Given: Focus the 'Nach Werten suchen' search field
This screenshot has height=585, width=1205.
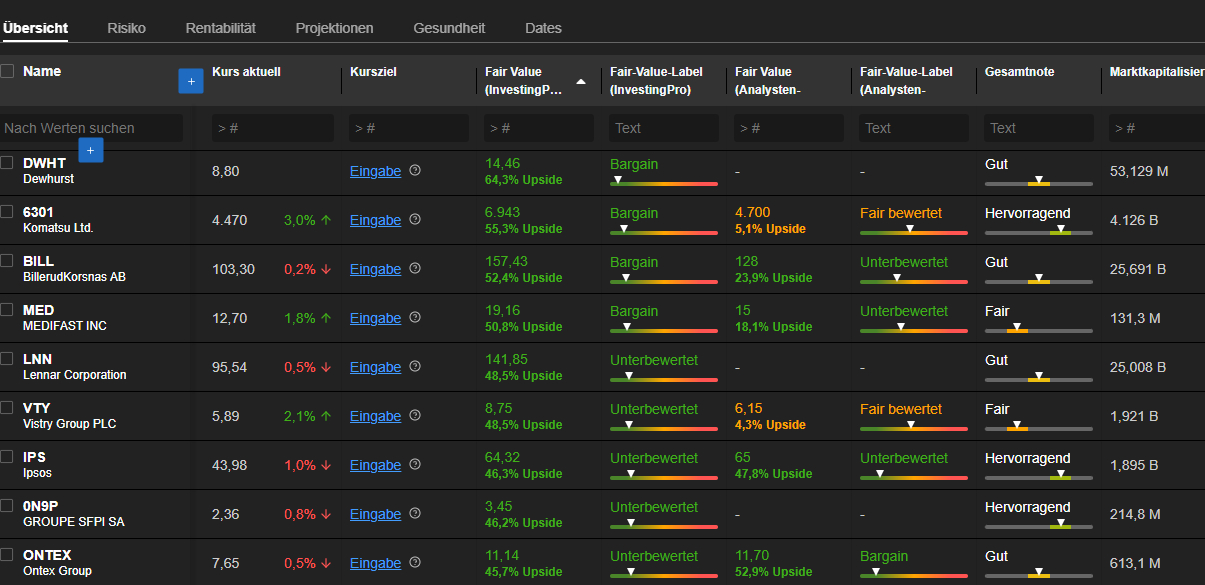Looking at the screenshot, I should coord(91,128).
